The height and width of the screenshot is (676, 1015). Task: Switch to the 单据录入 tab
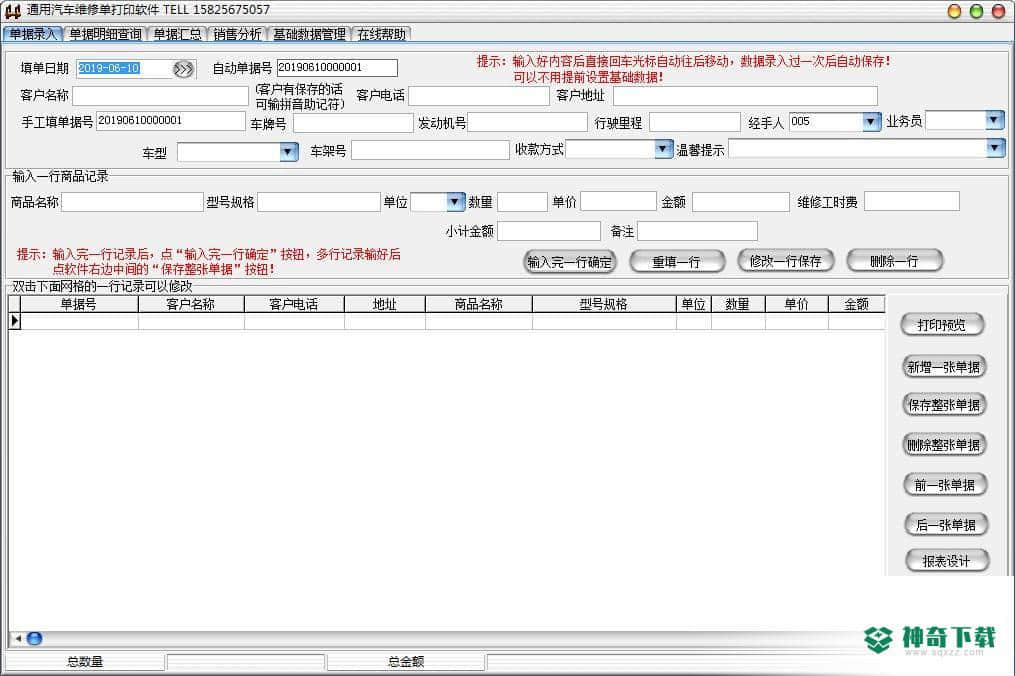(32, 34)
